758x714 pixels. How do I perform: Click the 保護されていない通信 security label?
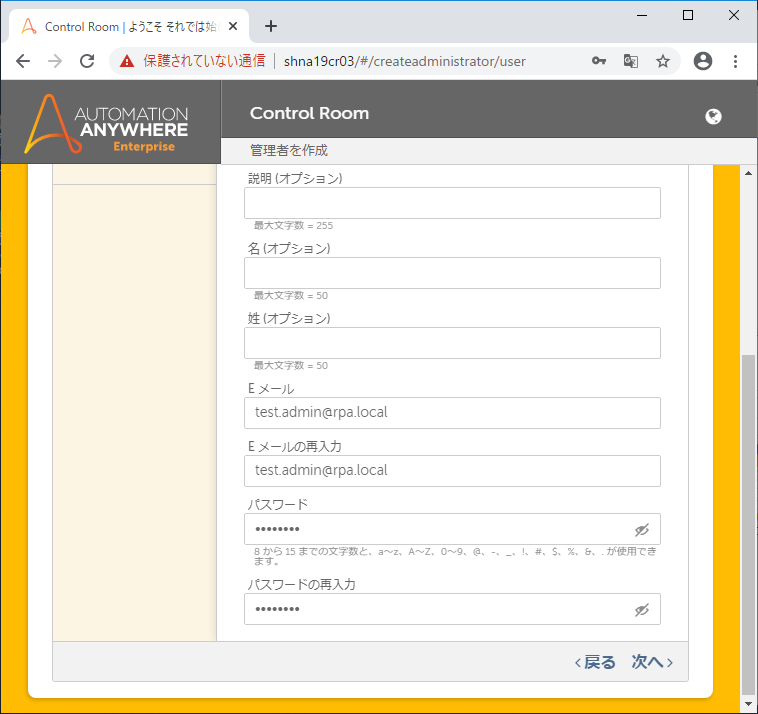pyautogui.click(x=204, y=61)
